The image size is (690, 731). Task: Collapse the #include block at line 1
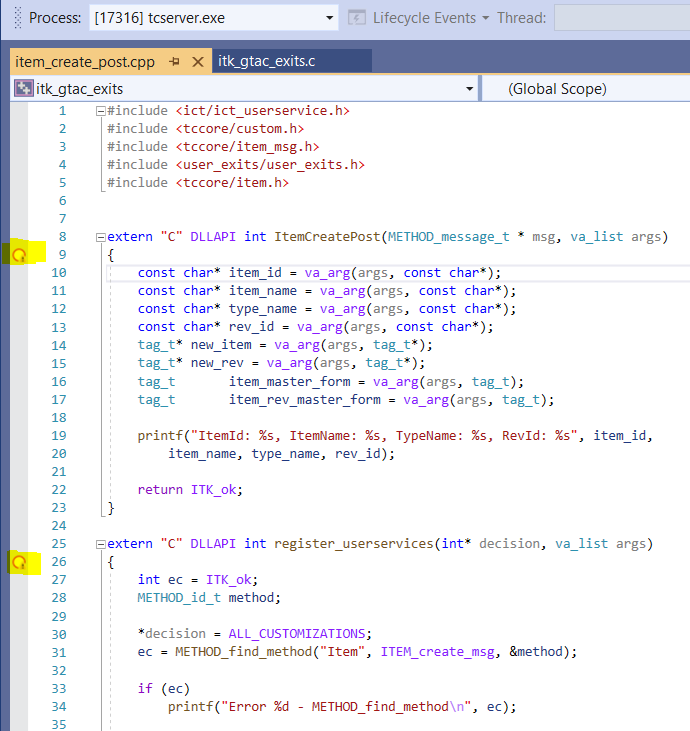click(99, 111)
